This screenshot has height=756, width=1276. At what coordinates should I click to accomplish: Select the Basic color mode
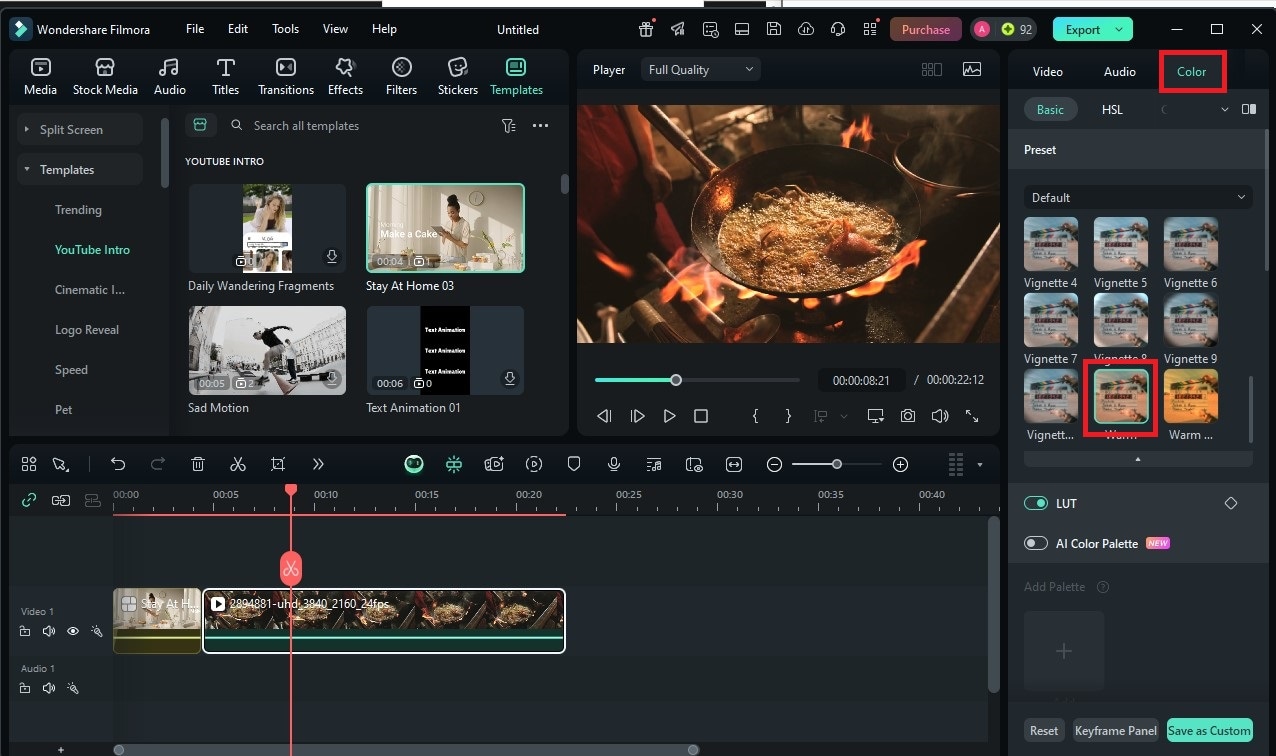click(x=1050, y=110)
